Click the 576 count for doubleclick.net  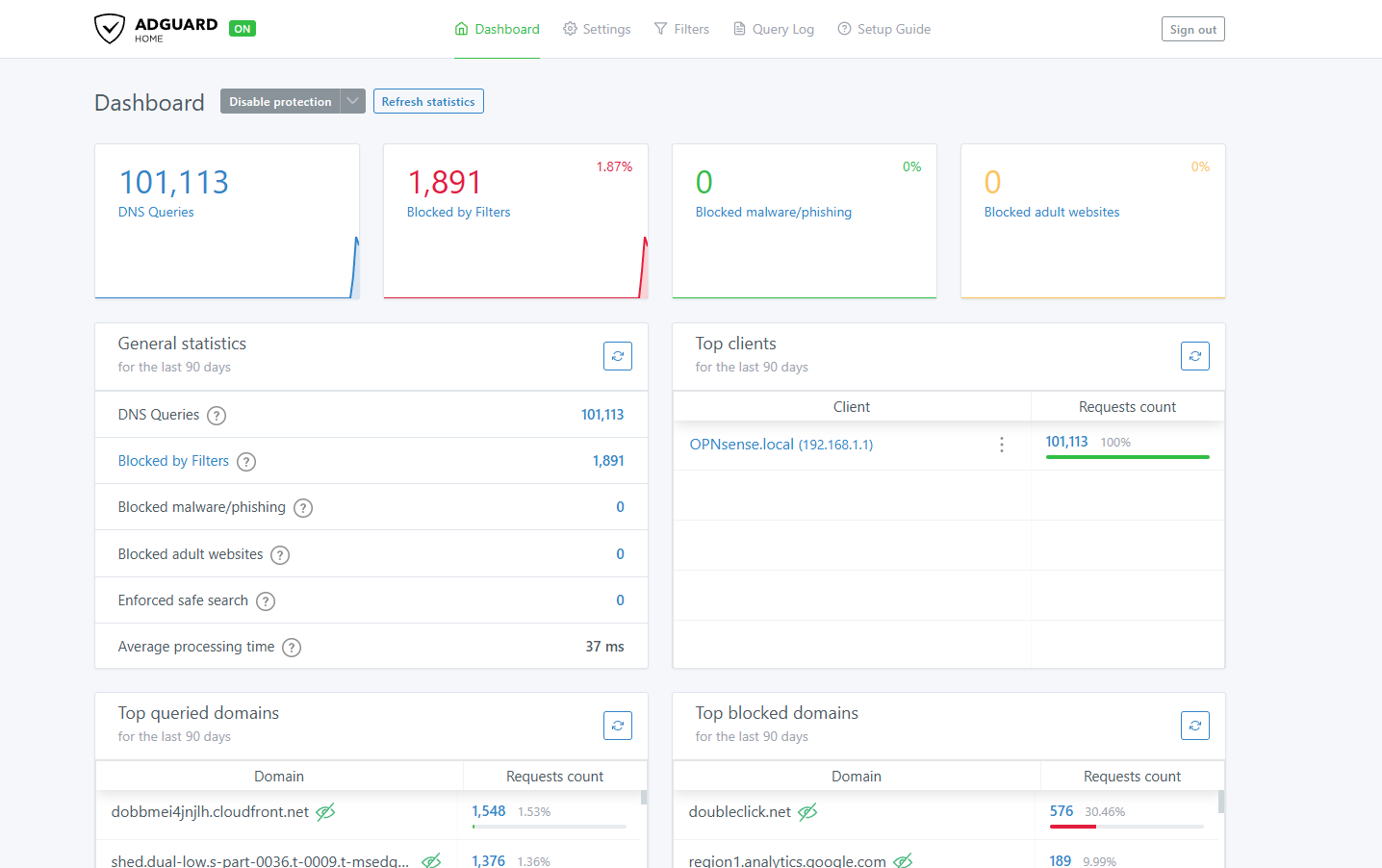click(1062, 811)
